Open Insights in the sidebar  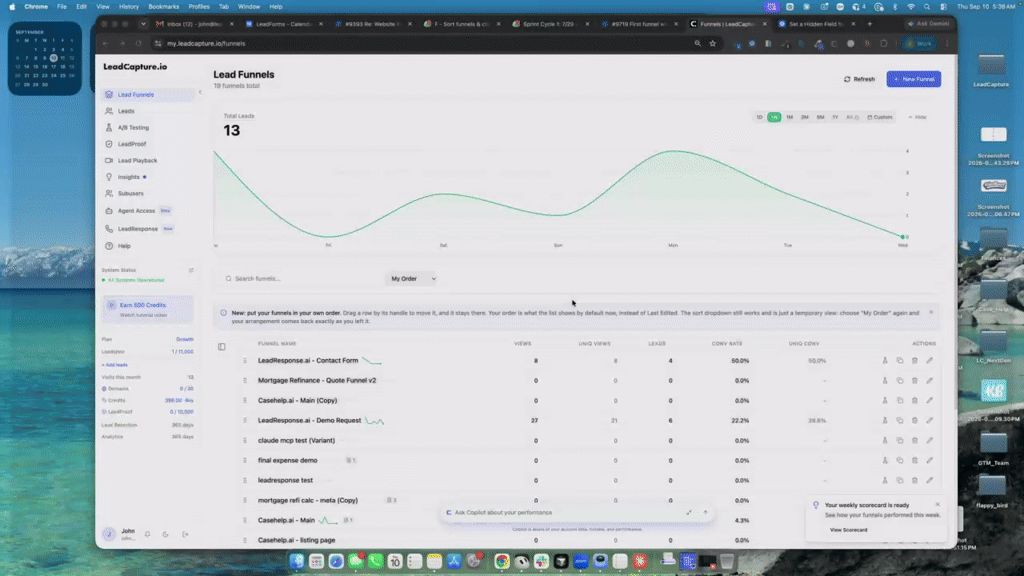[x=148, y=177]
